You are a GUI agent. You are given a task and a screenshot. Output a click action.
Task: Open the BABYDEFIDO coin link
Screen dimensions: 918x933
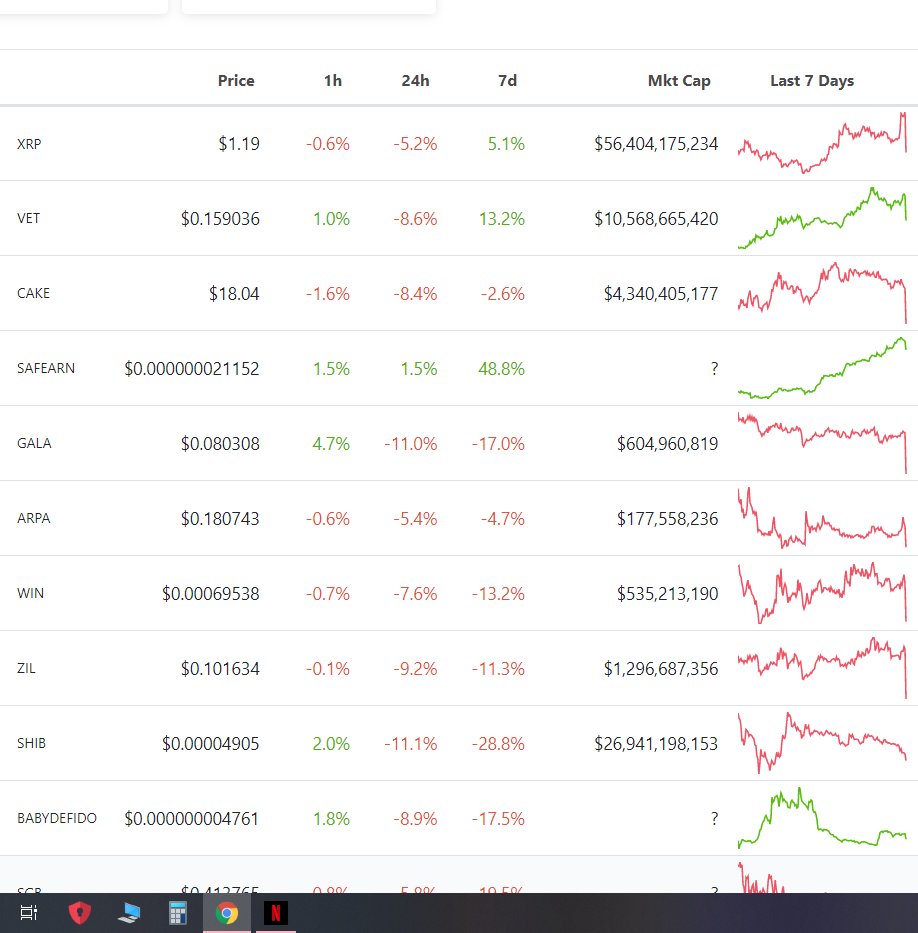(57, 818)
